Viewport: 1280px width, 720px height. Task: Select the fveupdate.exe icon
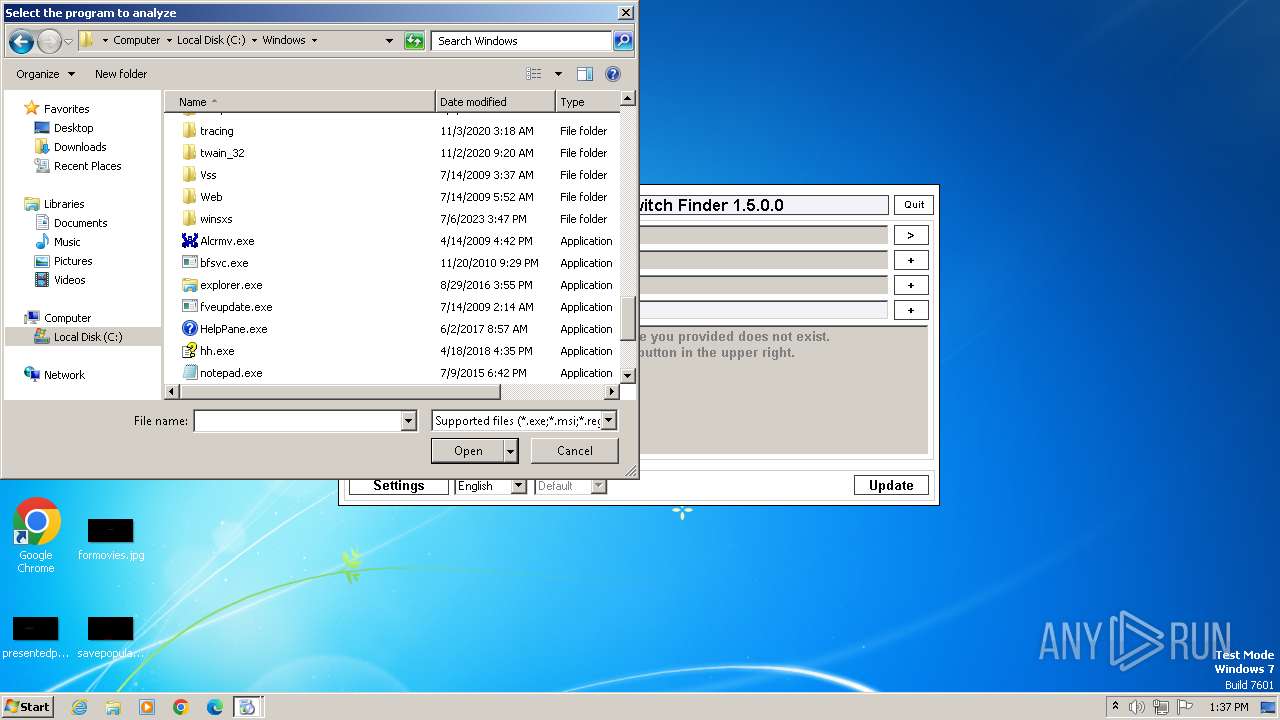pyautogui.click(x=190, y=307)
